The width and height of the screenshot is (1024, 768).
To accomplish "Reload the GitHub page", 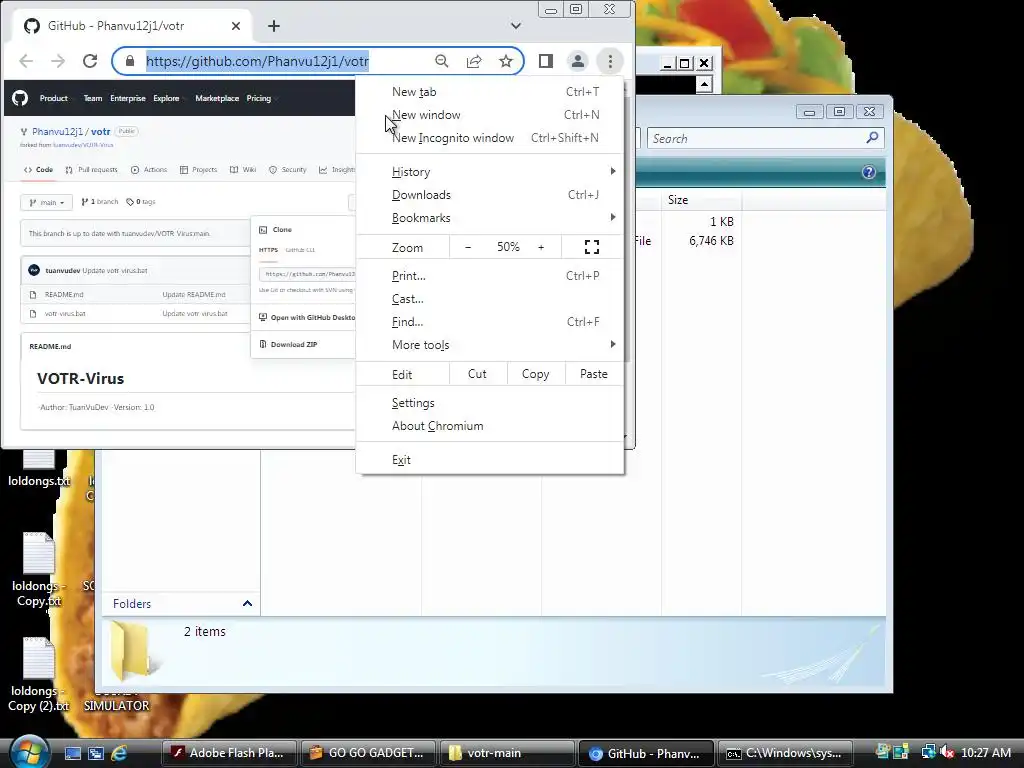I will click(x=90, y=61).
